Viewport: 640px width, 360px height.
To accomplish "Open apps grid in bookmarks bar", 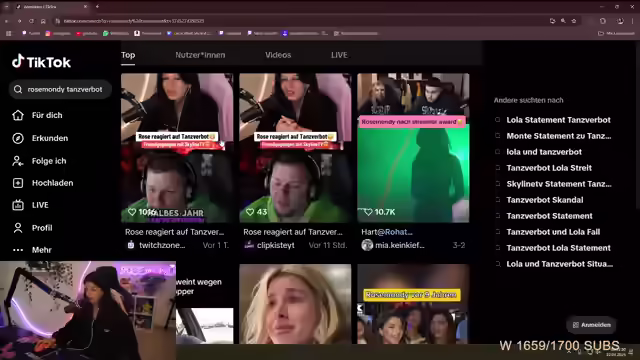I will coord(9,33).
